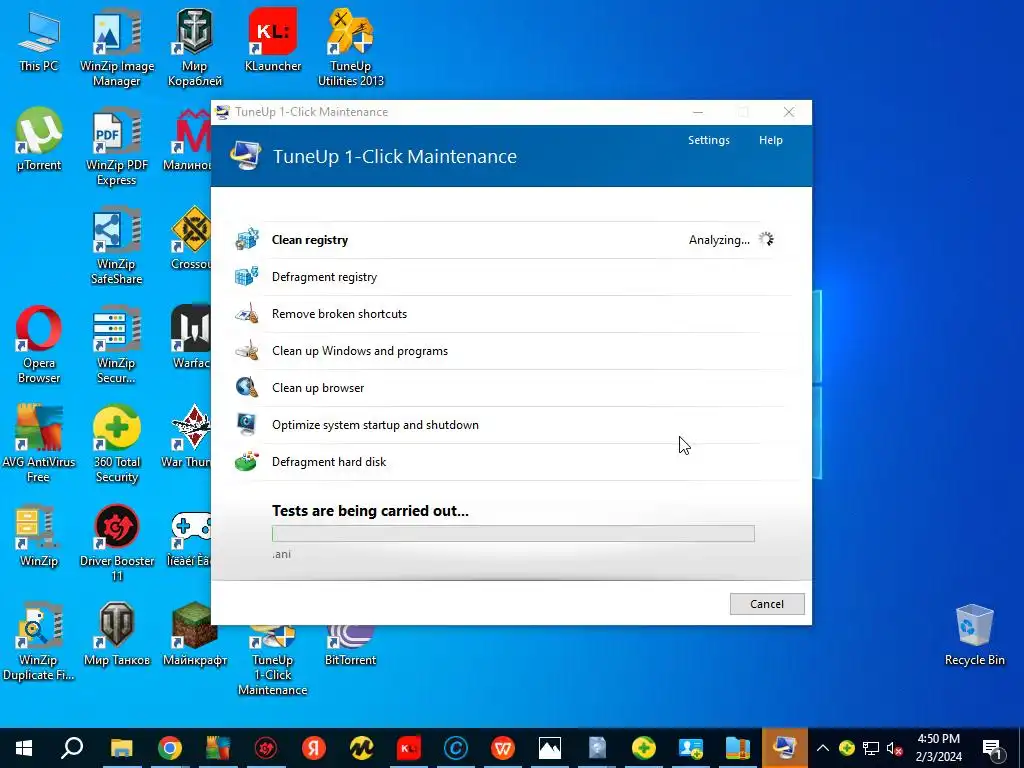The image size is (1024, 768).
Task: Select the WinZip Image Manager desktop icon
Action: coord(117,48)
